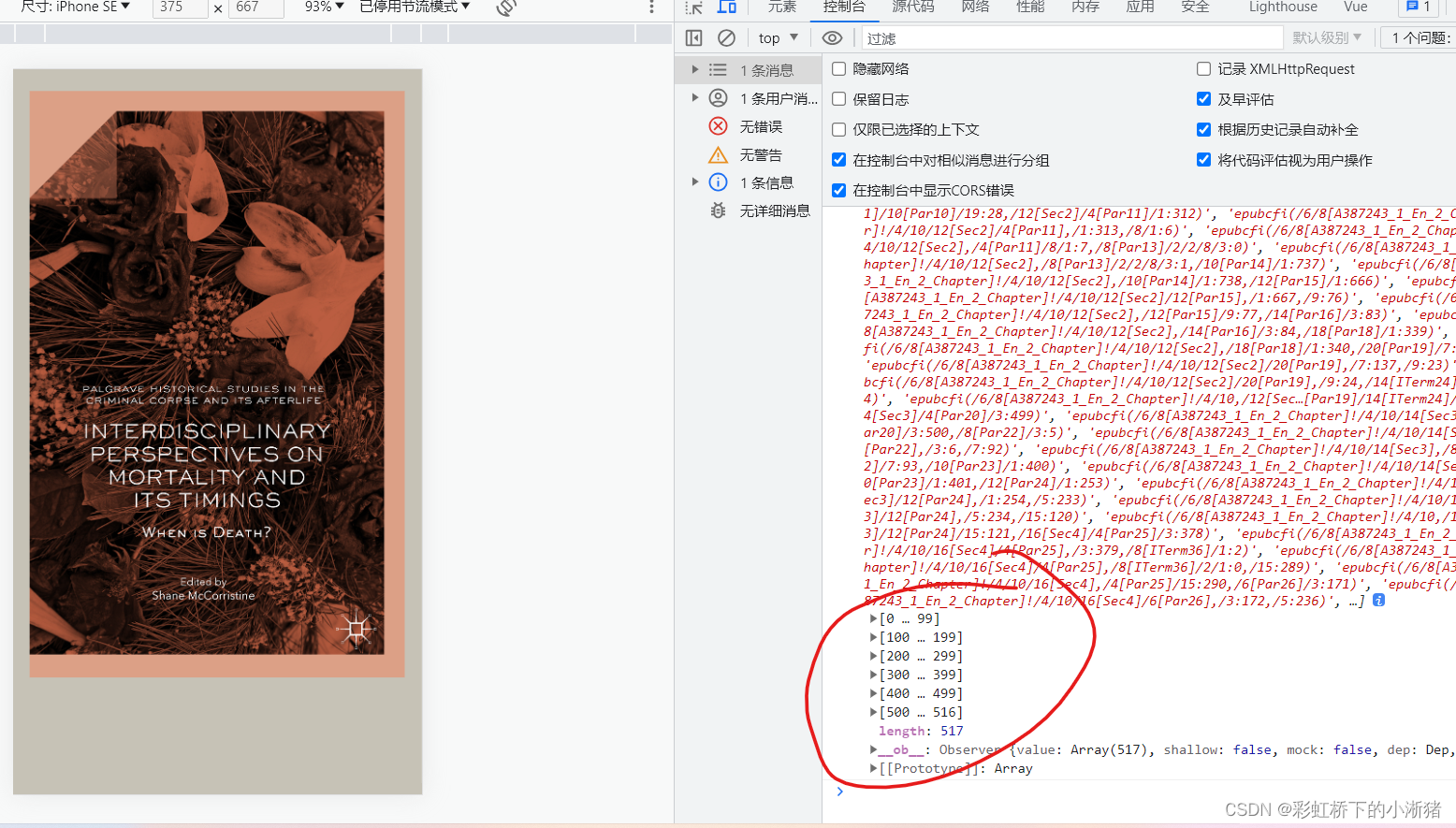
Task: Open the iPhone SE device dropdown
Action: [76, 7]
